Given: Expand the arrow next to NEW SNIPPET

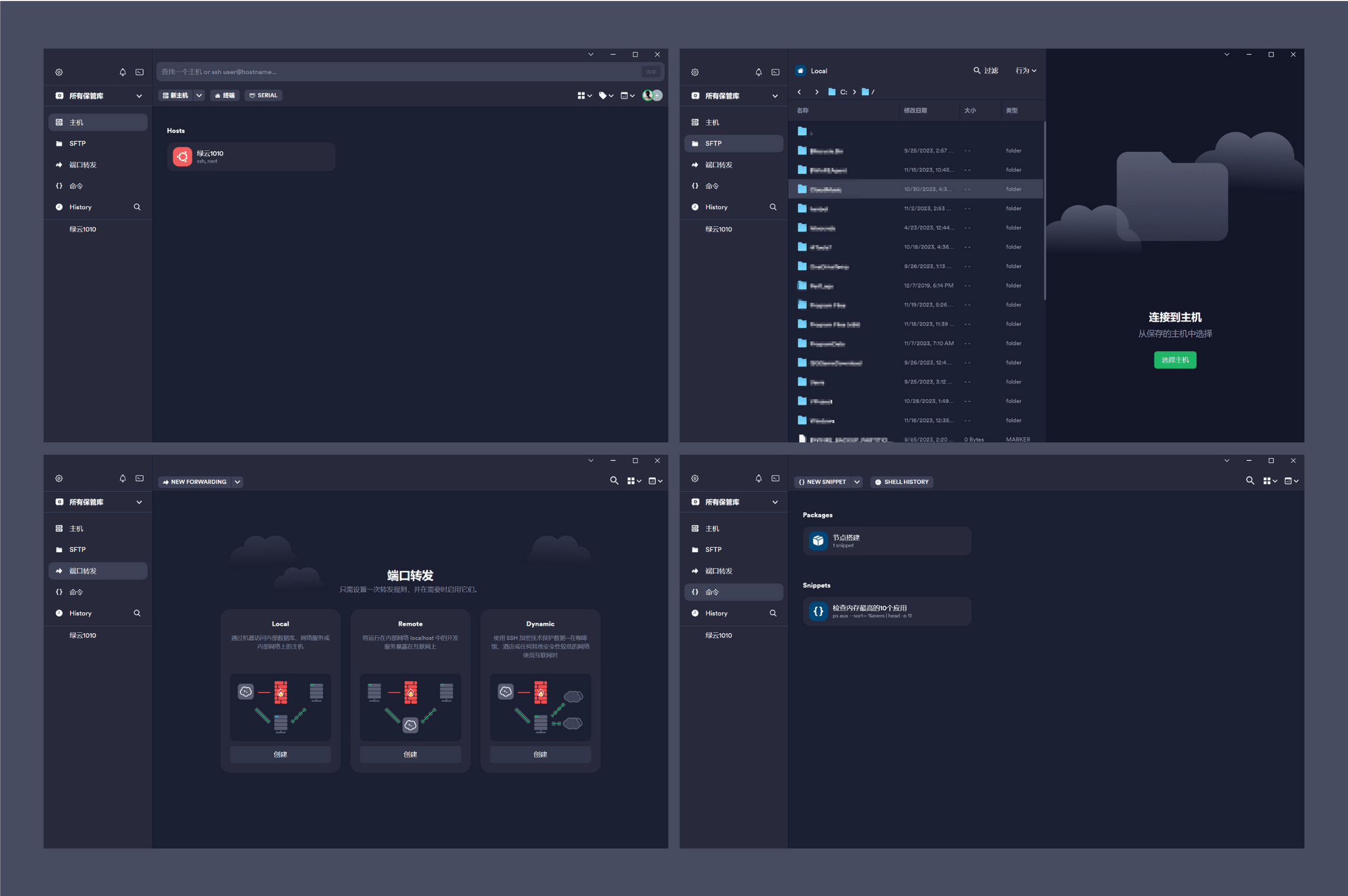Looking at the screenshot, I should (857, 482).
